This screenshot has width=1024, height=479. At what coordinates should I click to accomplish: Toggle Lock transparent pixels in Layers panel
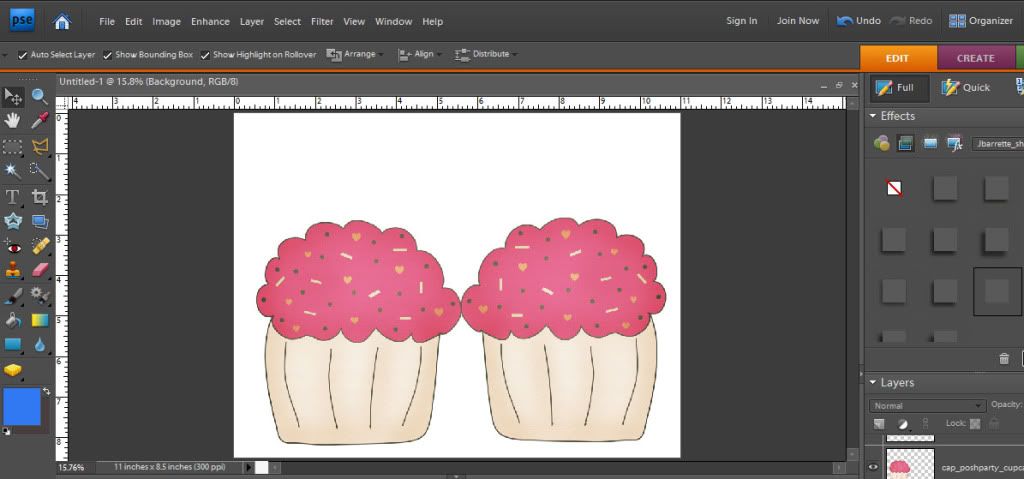[974, 423]
